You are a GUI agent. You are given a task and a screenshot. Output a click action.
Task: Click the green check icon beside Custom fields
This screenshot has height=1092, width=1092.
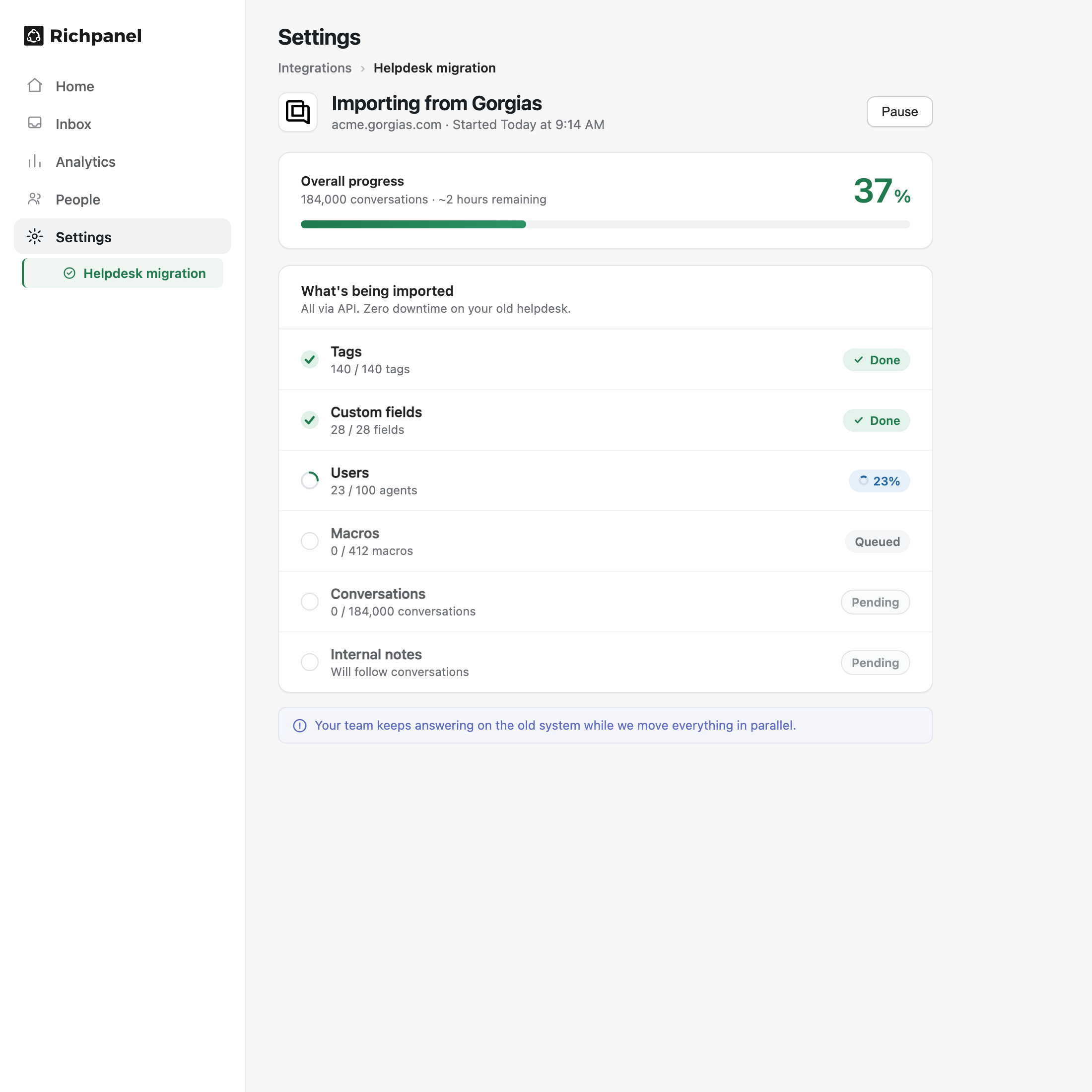click(310, 420)
